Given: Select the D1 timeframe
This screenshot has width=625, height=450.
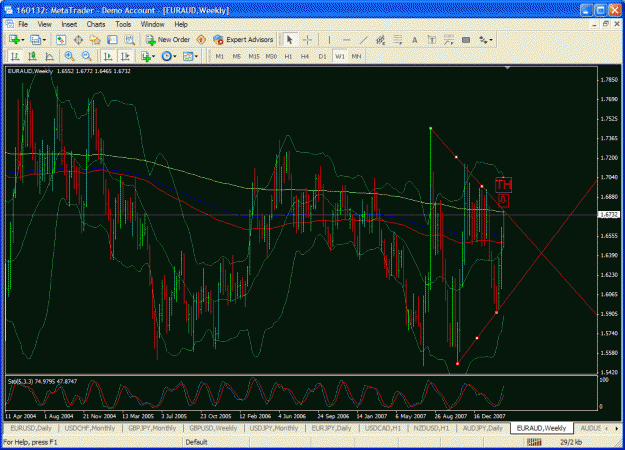Looking at the screenshot, I should pos(322,57).
